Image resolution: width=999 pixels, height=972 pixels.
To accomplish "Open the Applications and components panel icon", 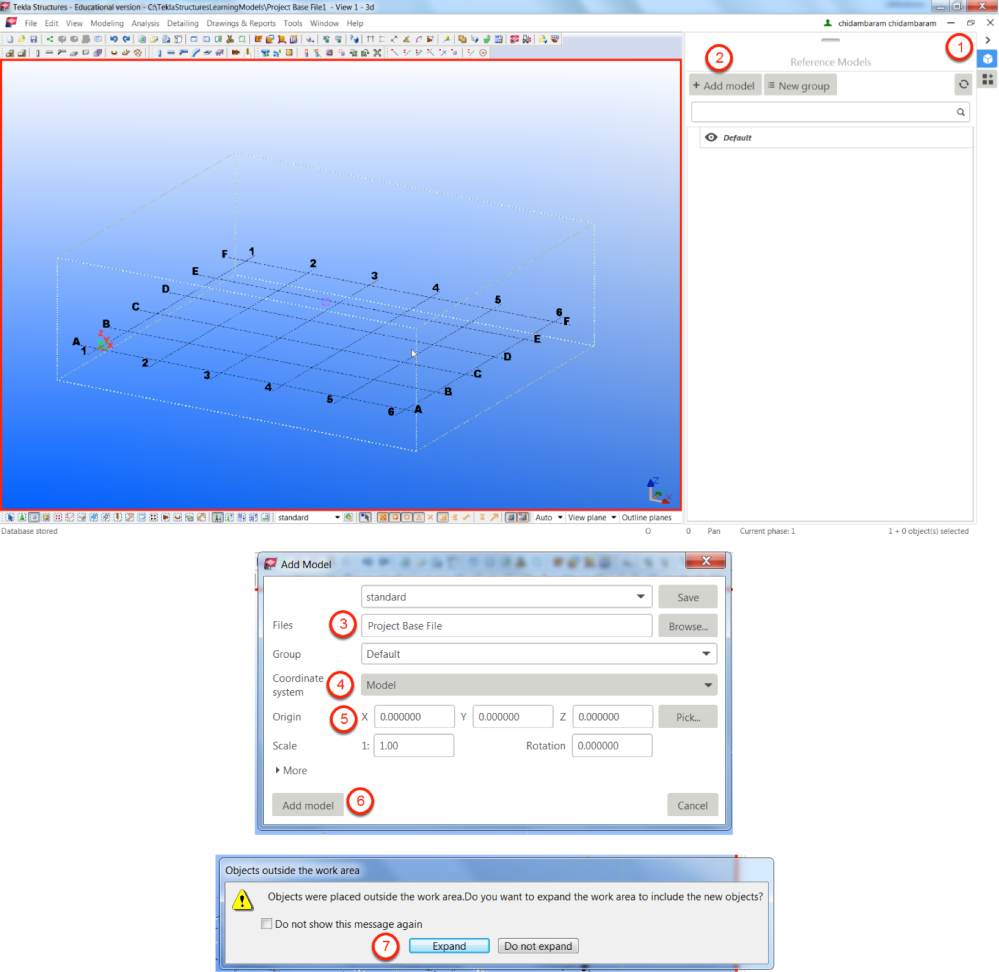I will (988, 80).
